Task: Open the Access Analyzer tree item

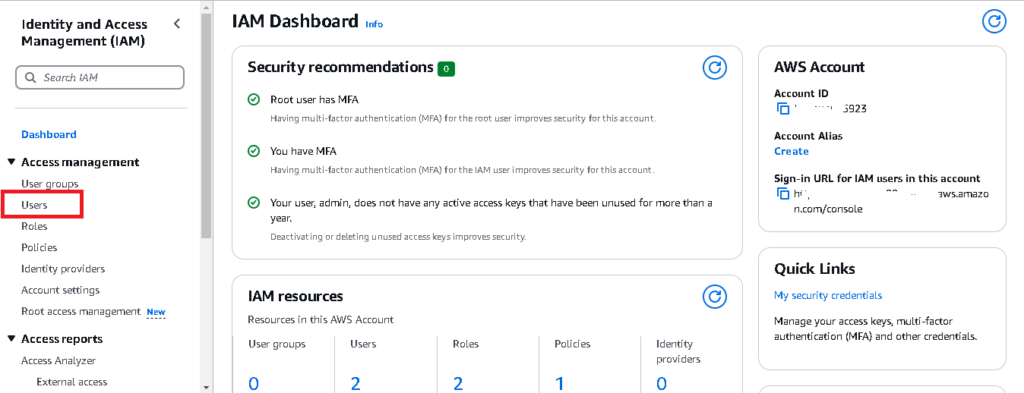Action: 58,360
